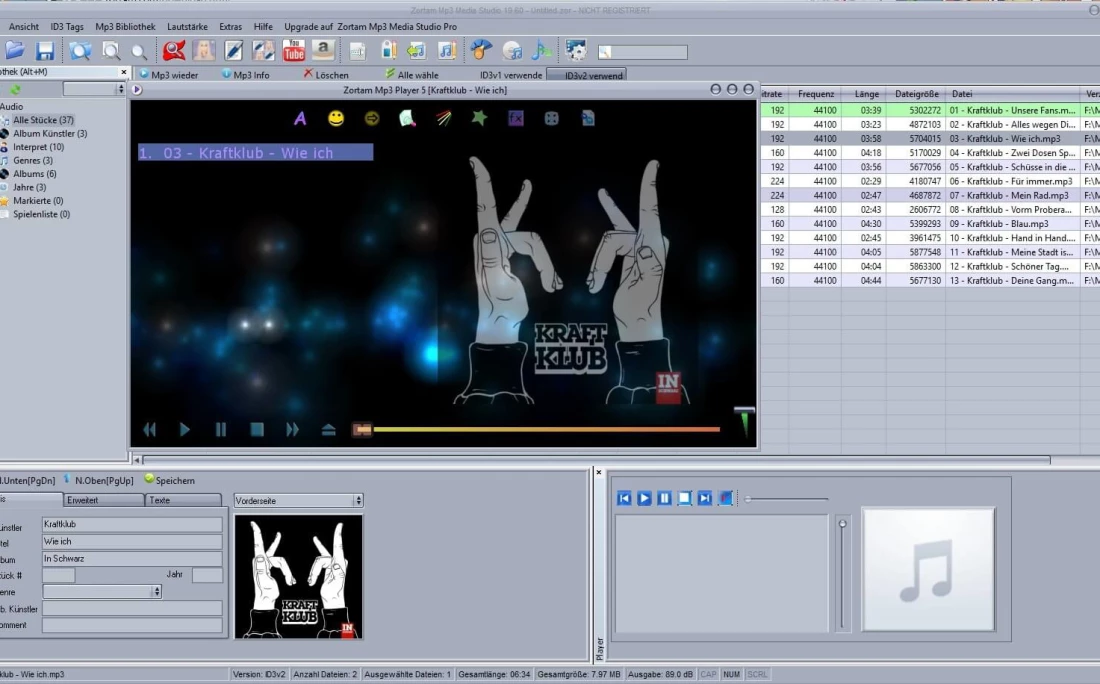This screenshot has height=684, width=1100.
Task: Click the YouTube toolbar icon
Action: click(x=294, y=50)
